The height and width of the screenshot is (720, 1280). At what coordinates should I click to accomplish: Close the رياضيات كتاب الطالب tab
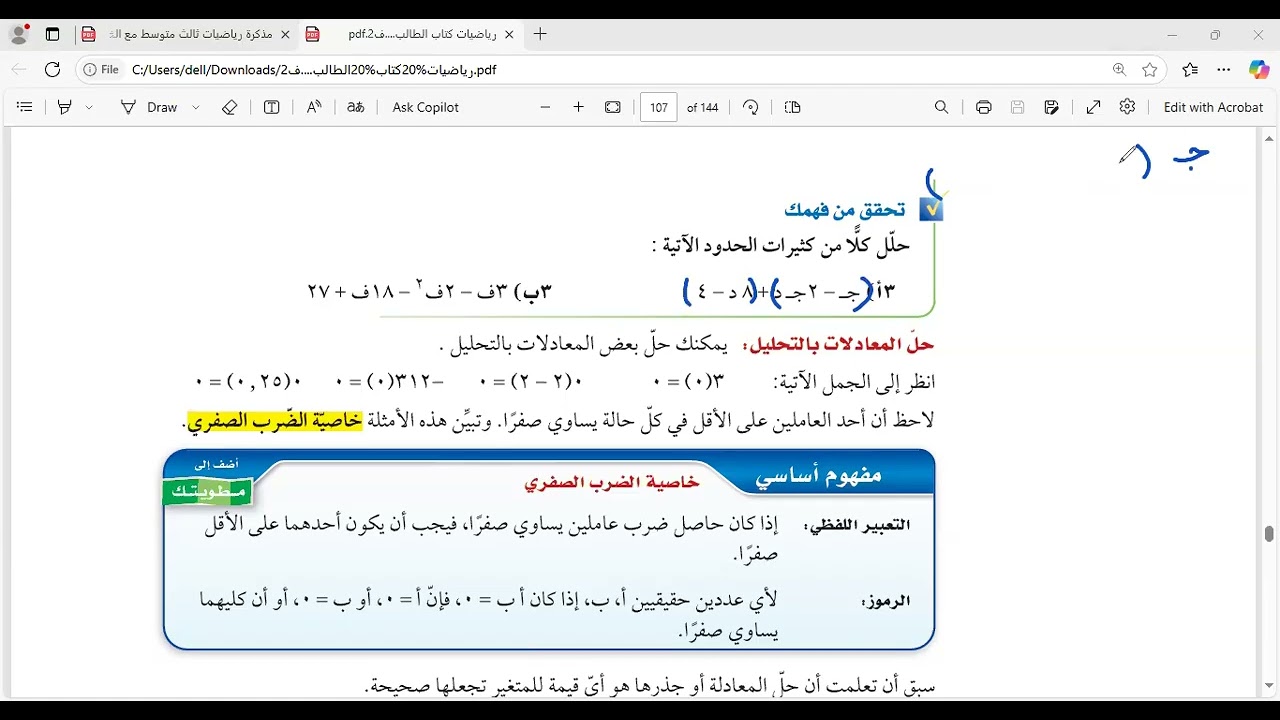coord(509,34)
